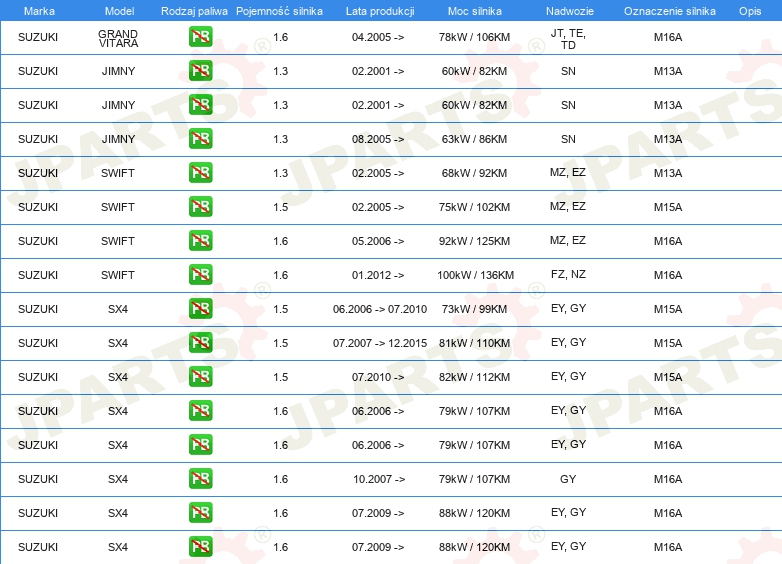This screenshot has width=782, height=564.
Task: Click the Lata produkcji column header
Action: tap(379, 10)
